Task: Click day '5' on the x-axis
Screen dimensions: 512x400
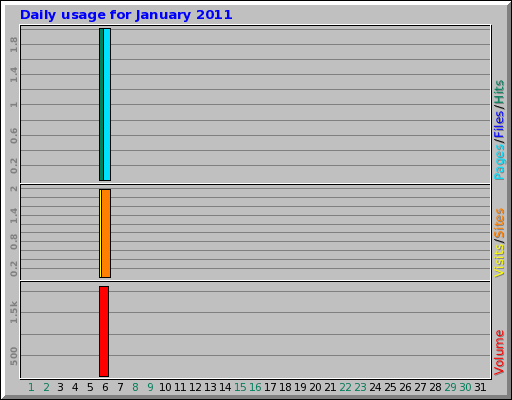Action: pyautogui.click(x=90, y=387)
